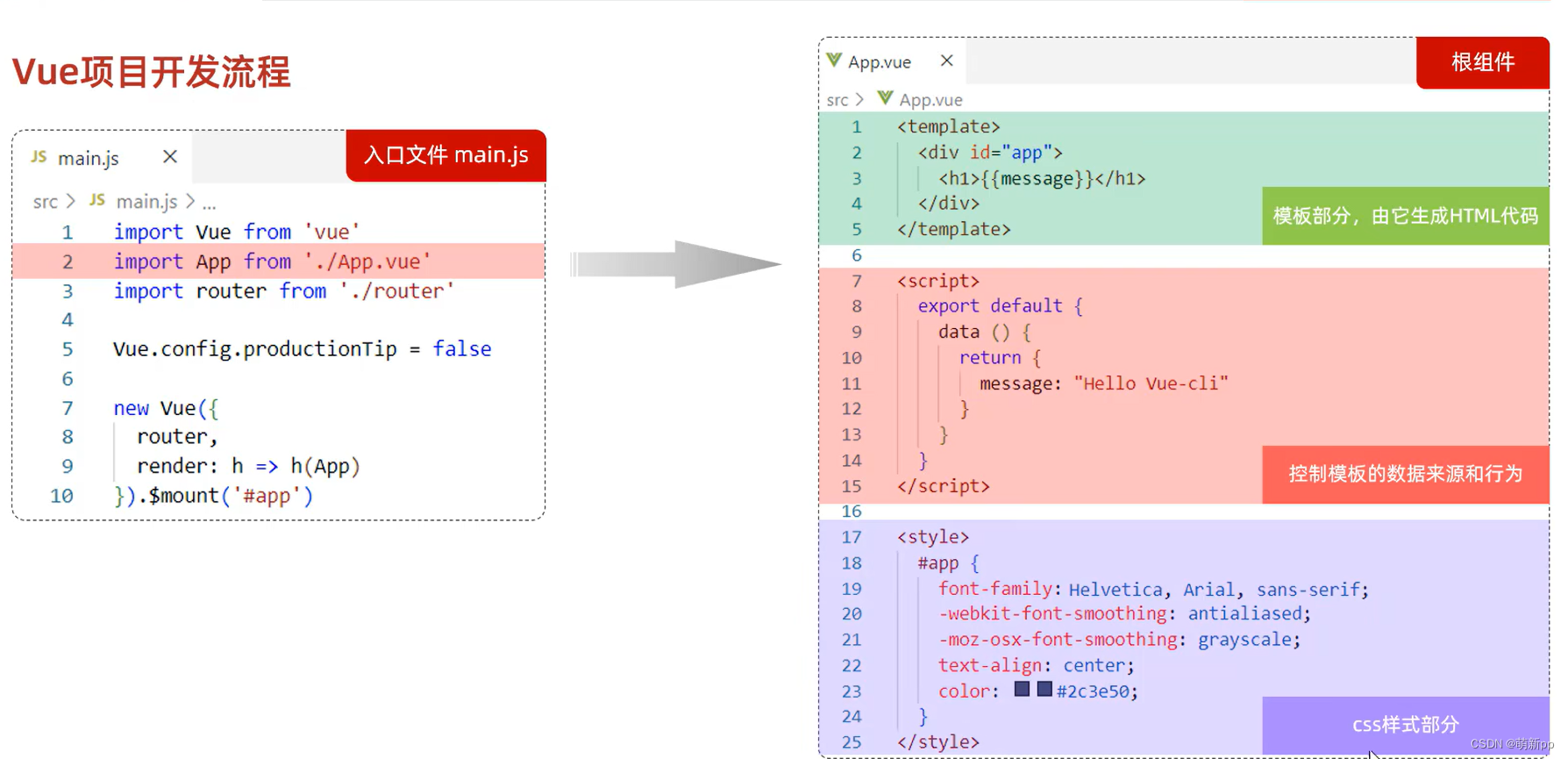Click the opening <style> tag
Screen dimensions: 1568x759
coord(932,537)
